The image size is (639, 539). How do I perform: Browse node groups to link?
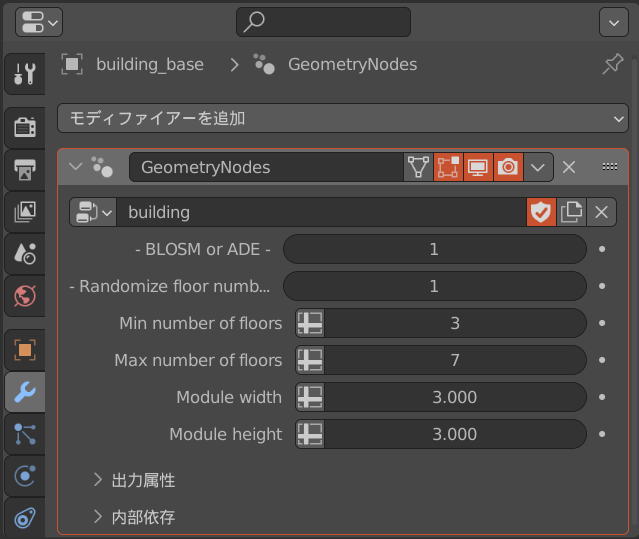pyautogui.click(x=93, y=212)
